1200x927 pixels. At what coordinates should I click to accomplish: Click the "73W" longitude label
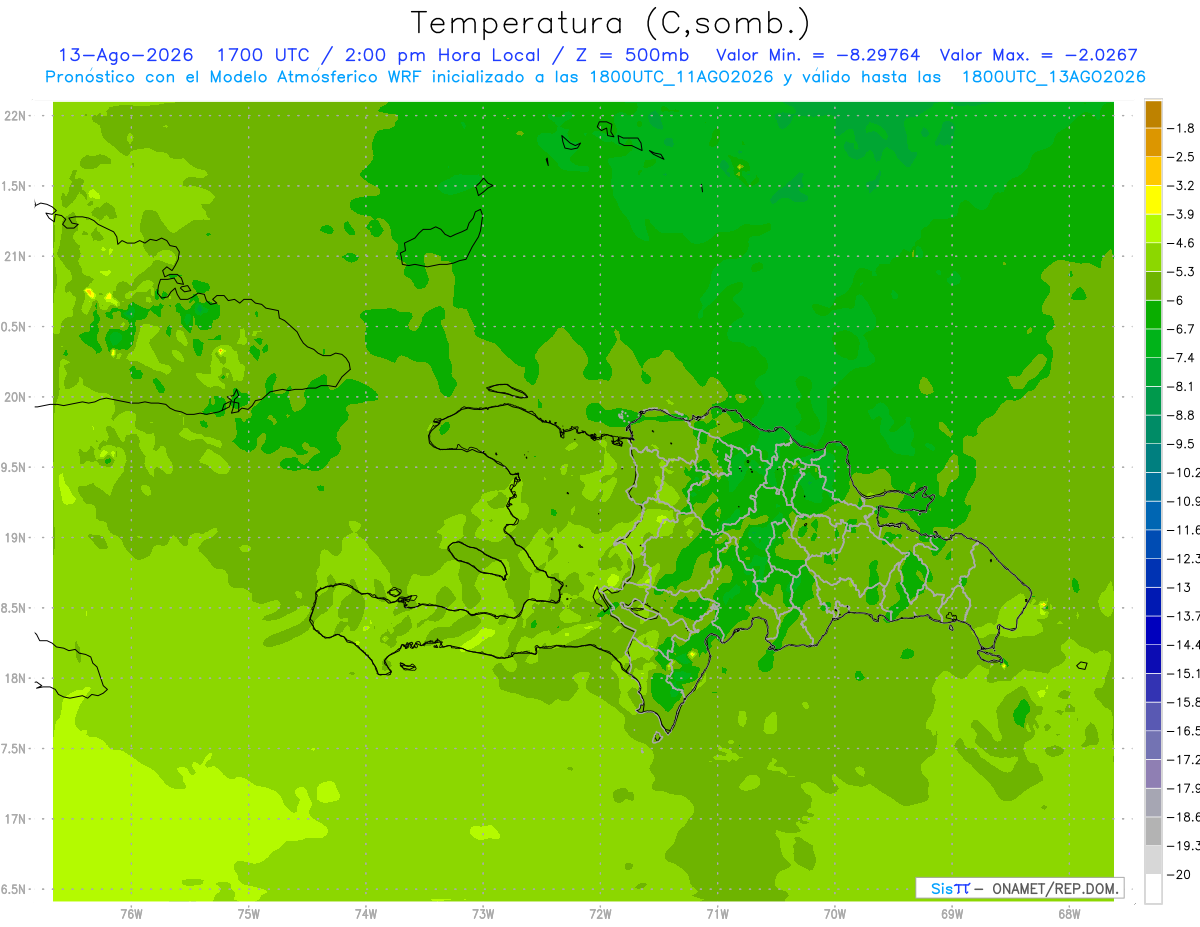coord(483,913)
